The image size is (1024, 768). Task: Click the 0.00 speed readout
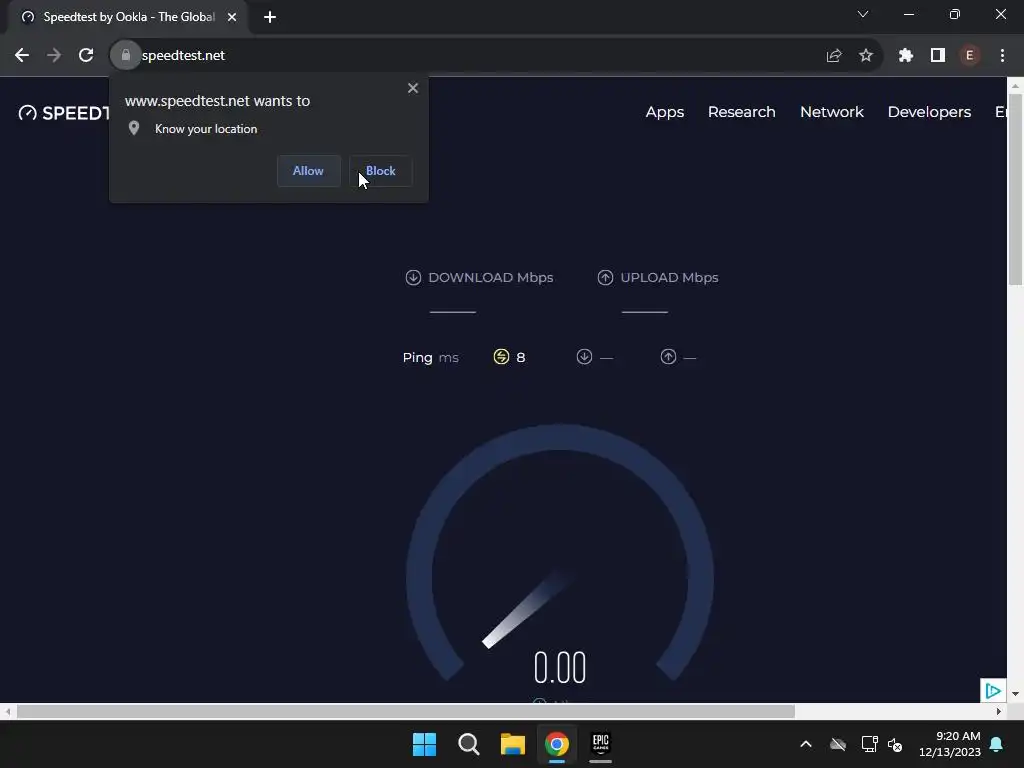coord(560,667)
